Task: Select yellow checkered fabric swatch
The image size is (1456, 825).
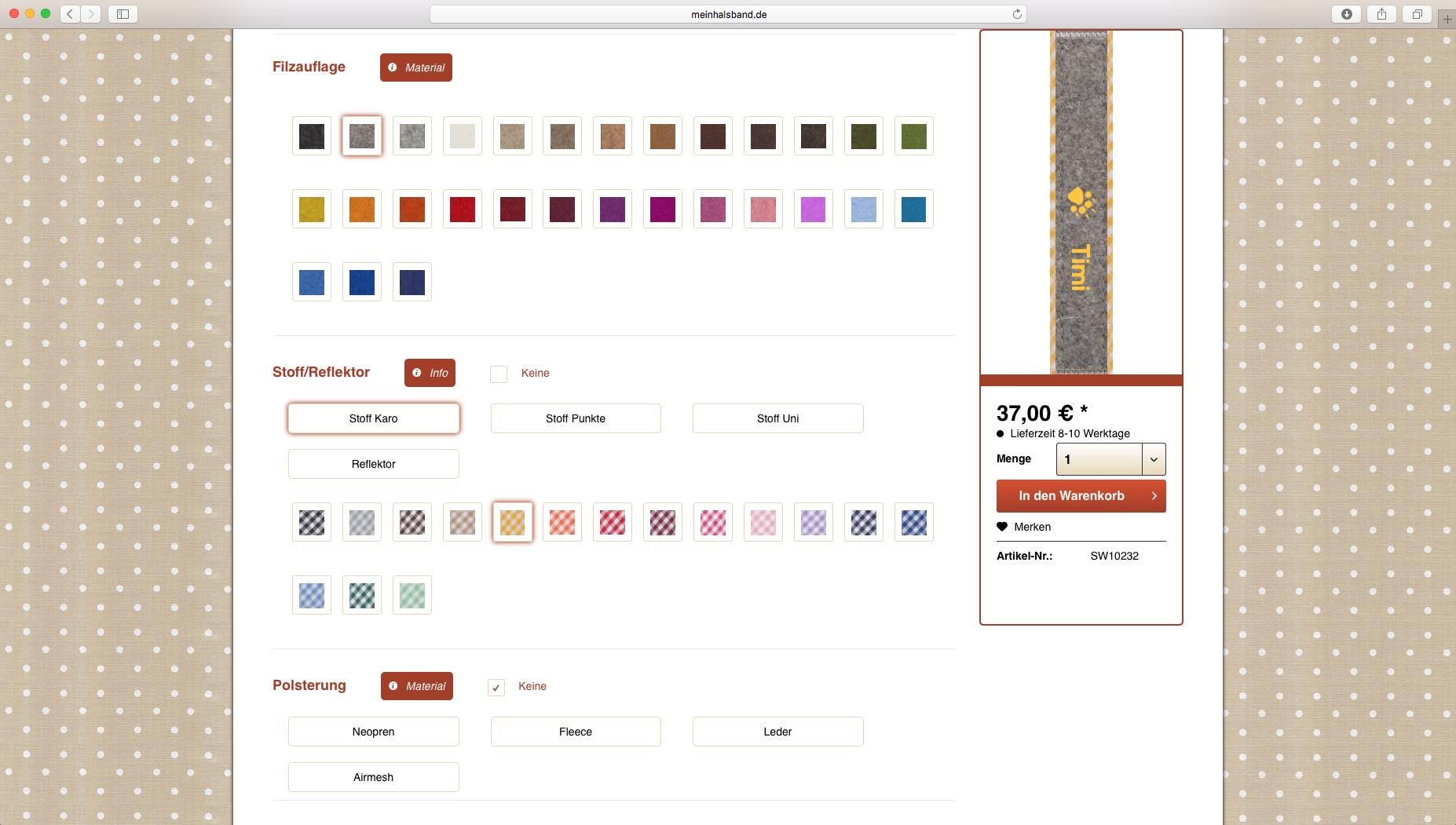Action: pos(513,522)
